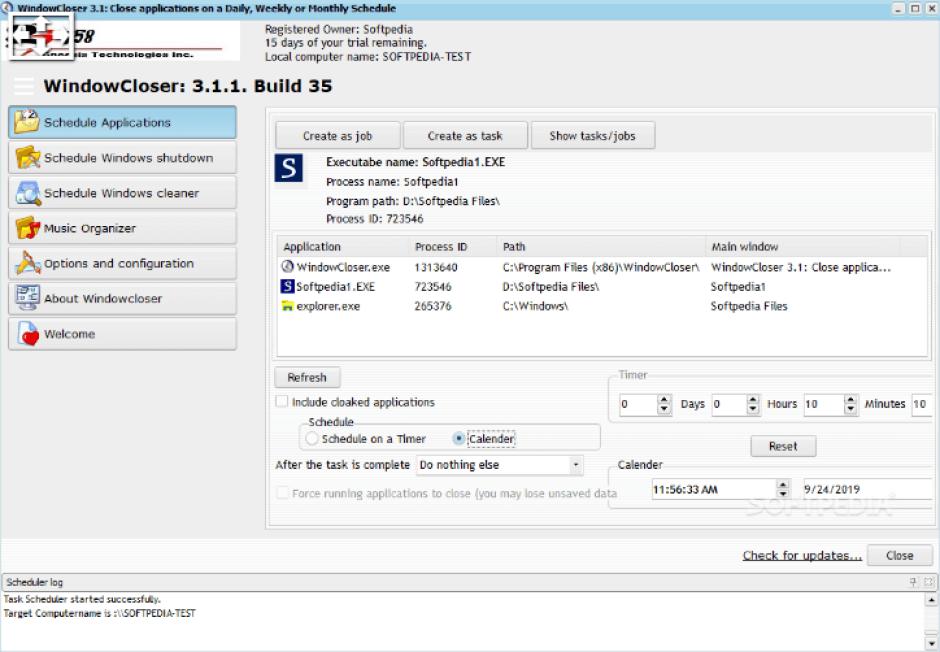Increase the Days timer value
Screen dimensions: 940x652
click(x=664, y=399)
